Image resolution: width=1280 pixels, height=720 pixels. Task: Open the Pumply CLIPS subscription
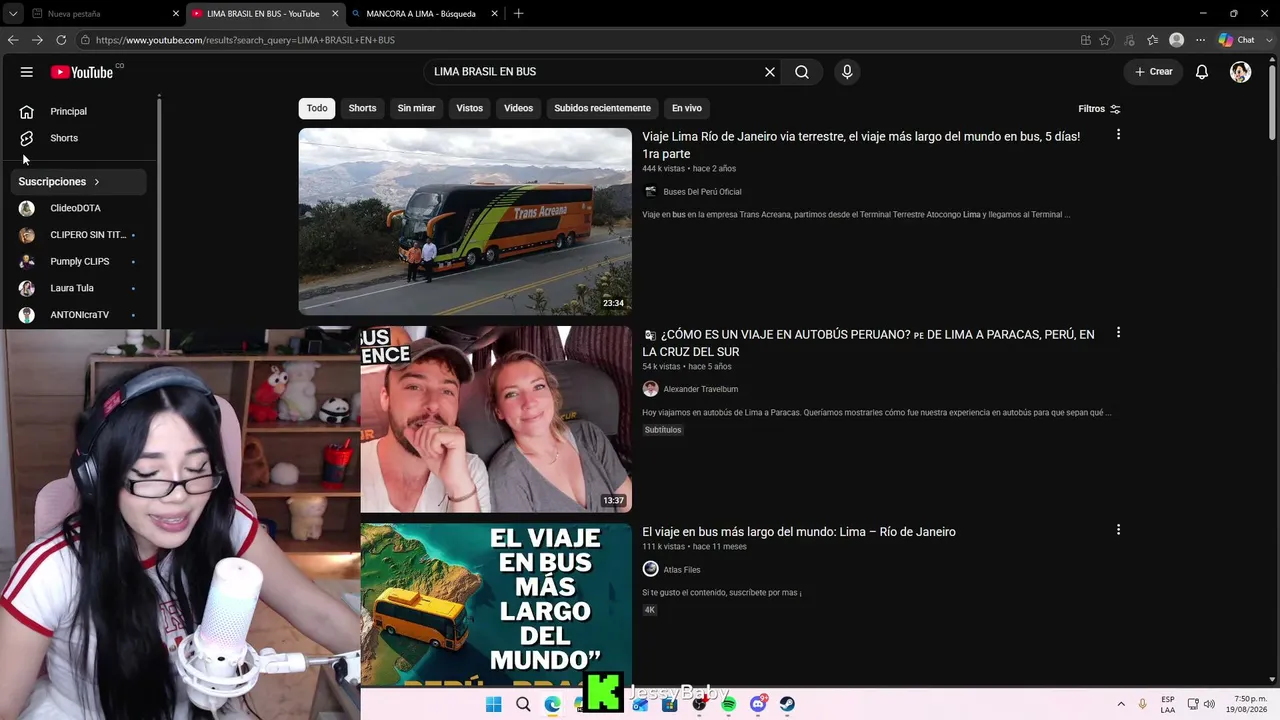79,262
